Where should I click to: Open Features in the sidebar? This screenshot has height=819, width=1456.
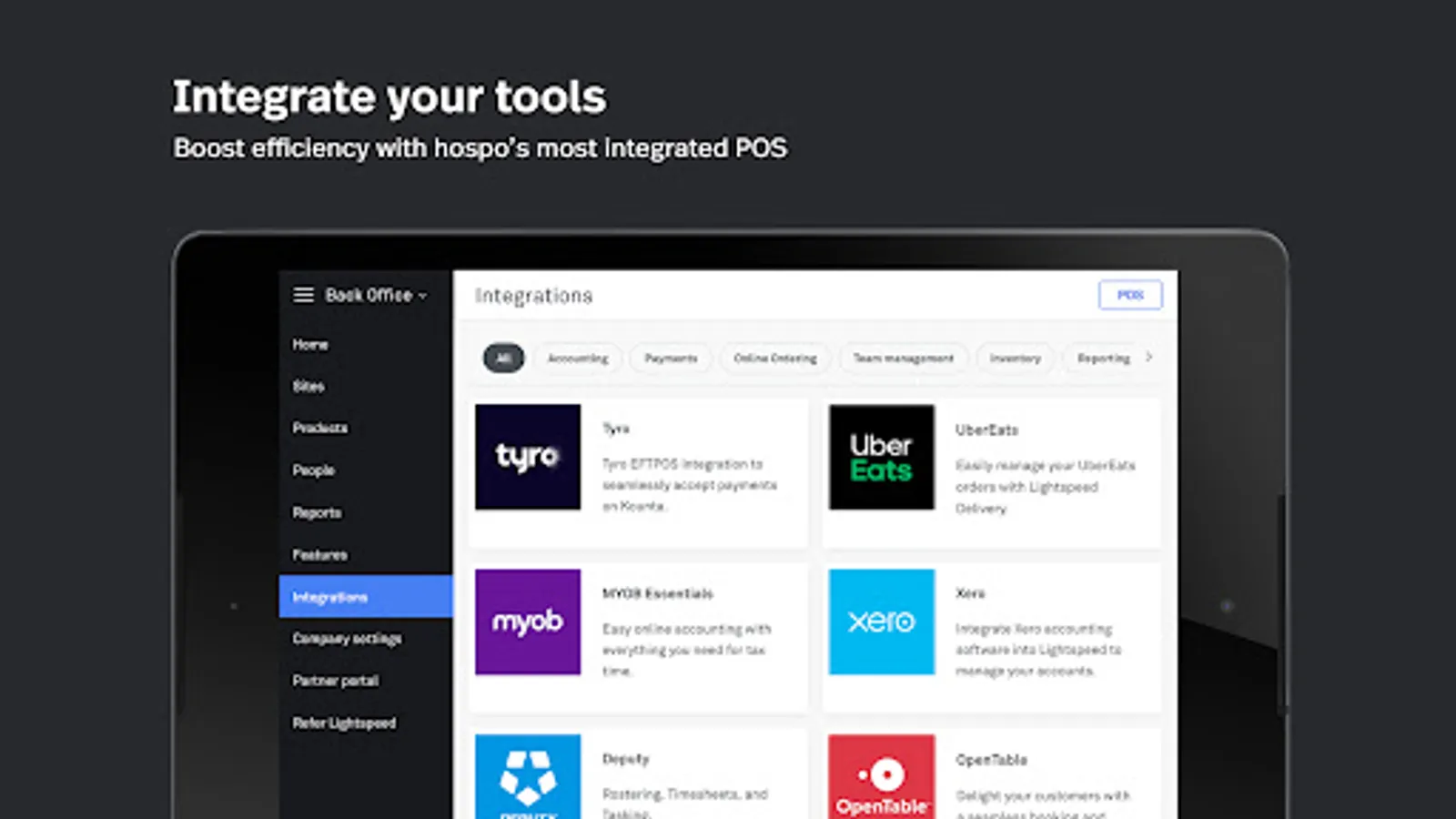319,555
